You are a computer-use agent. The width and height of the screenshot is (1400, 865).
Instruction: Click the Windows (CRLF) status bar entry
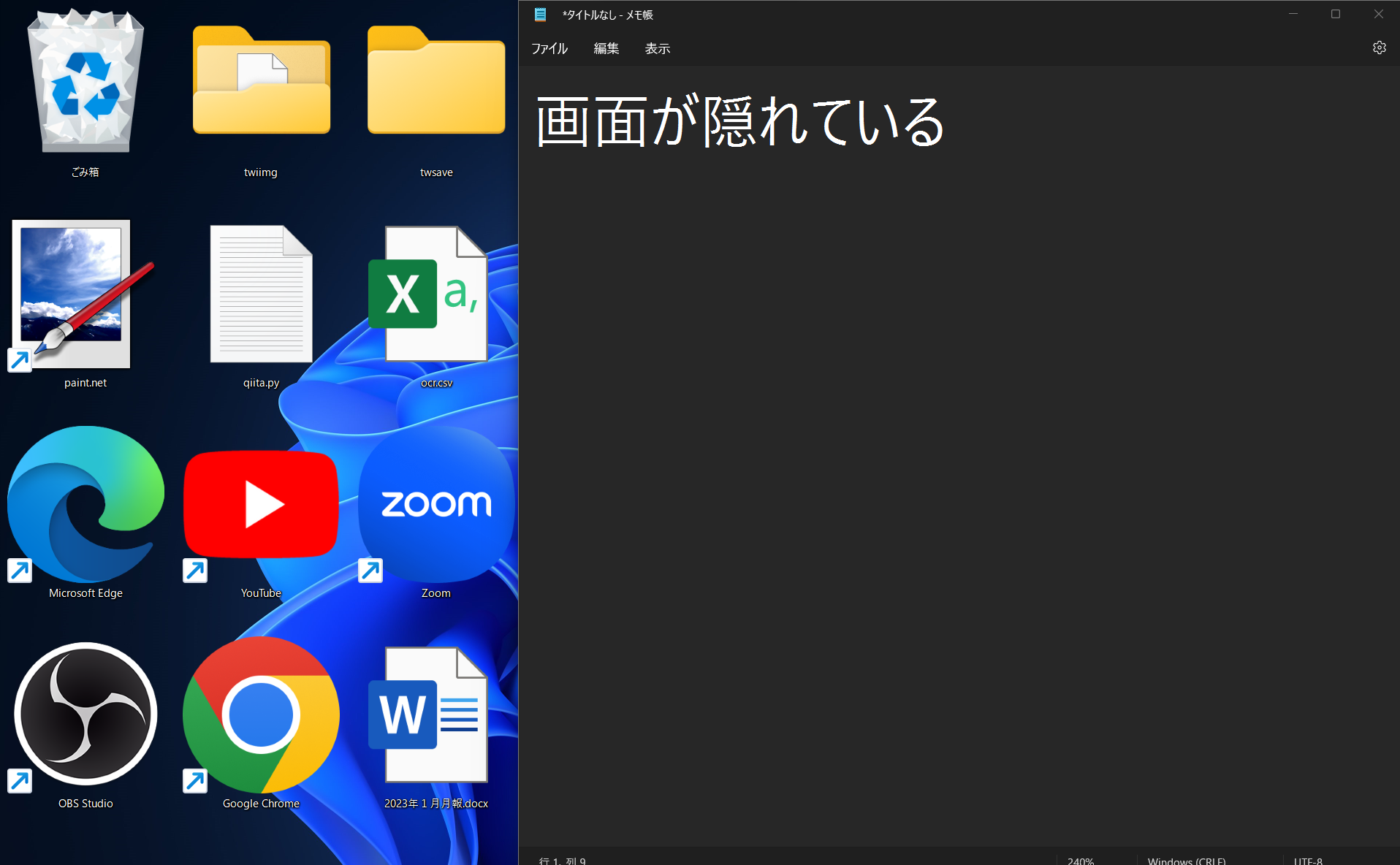[1187, 861]
